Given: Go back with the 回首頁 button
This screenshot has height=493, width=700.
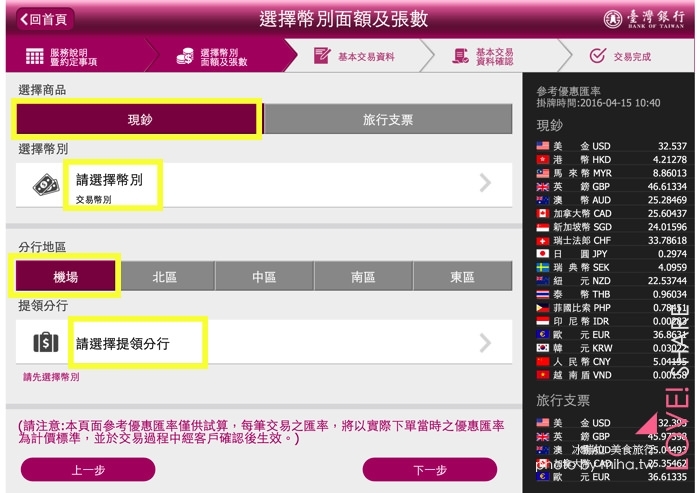Looking at the screenshot, I should (45, 19).
